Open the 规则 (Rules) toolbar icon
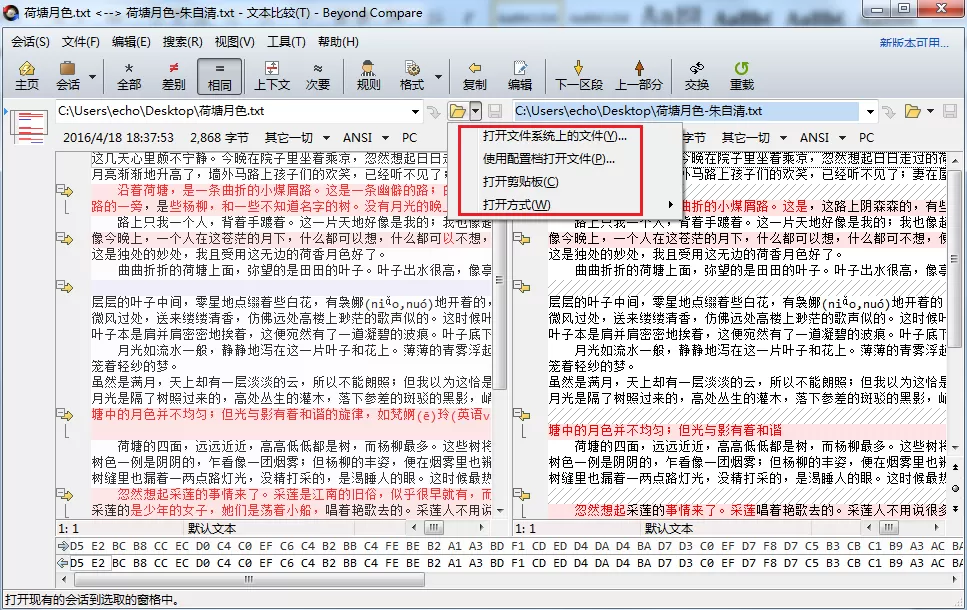 tap(368, 76)
